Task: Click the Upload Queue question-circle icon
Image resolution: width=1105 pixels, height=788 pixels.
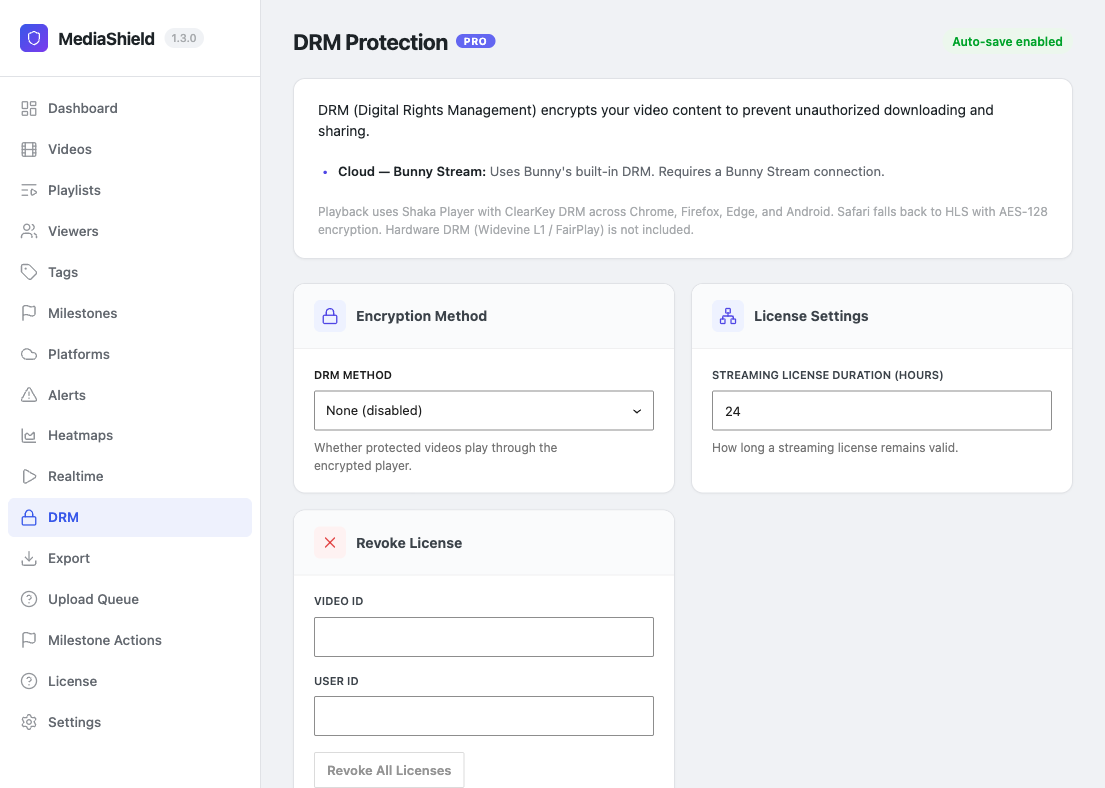Action: (29, 599)
